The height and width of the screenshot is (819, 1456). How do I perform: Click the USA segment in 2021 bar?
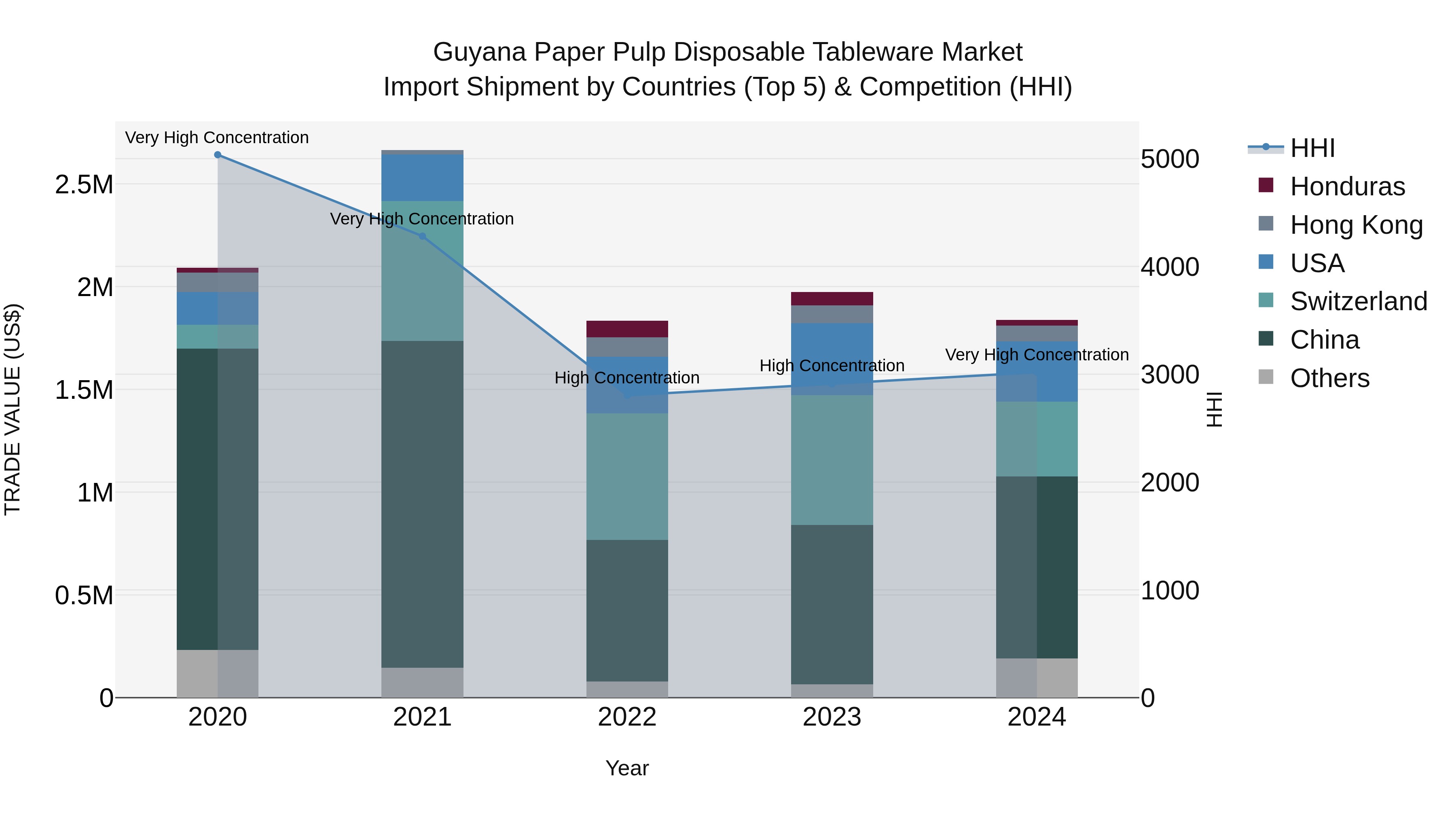coord(423,178)
